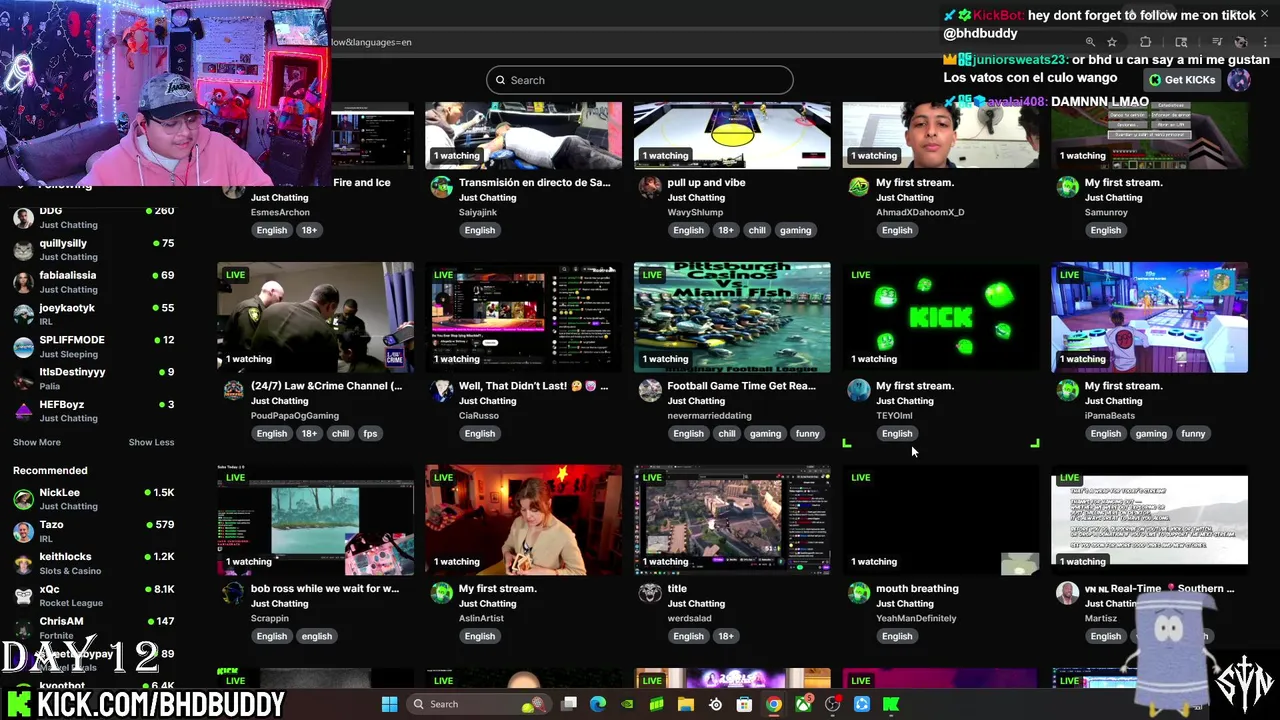Open werdsalad's channel avatar

[x=650, y=593]
